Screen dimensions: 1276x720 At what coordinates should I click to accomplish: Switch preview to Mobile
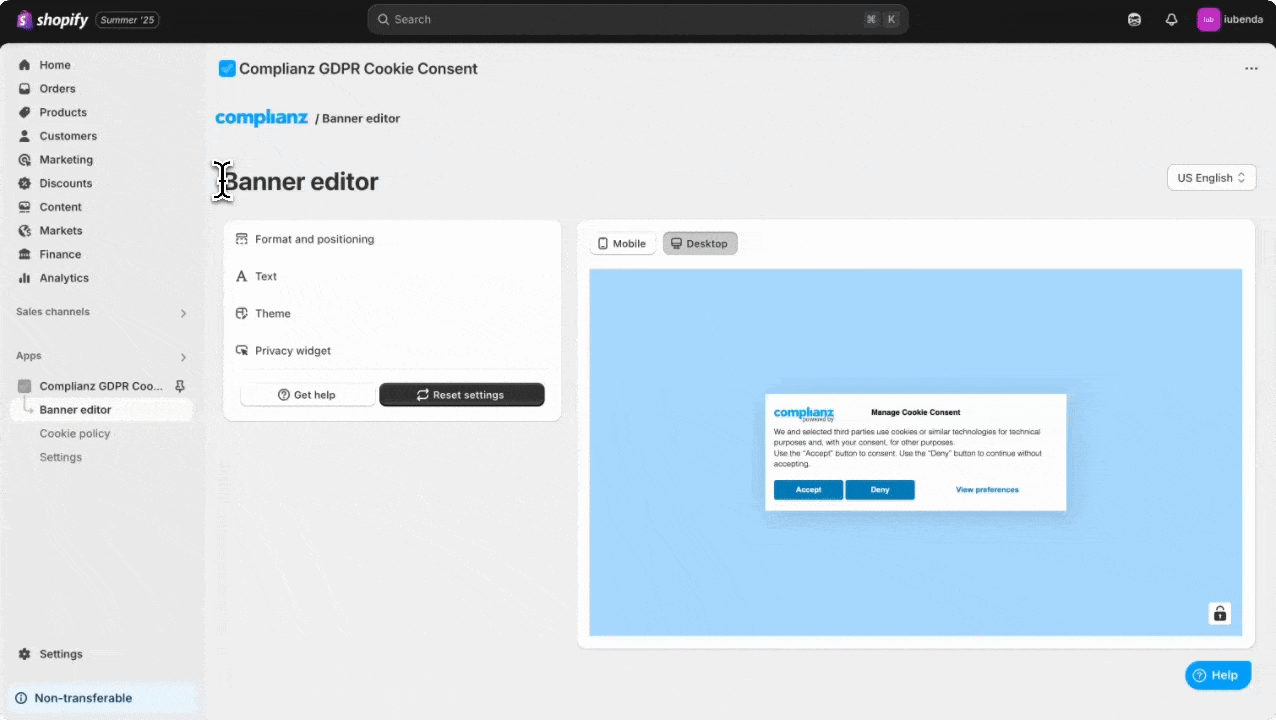(x=622, y=244)
